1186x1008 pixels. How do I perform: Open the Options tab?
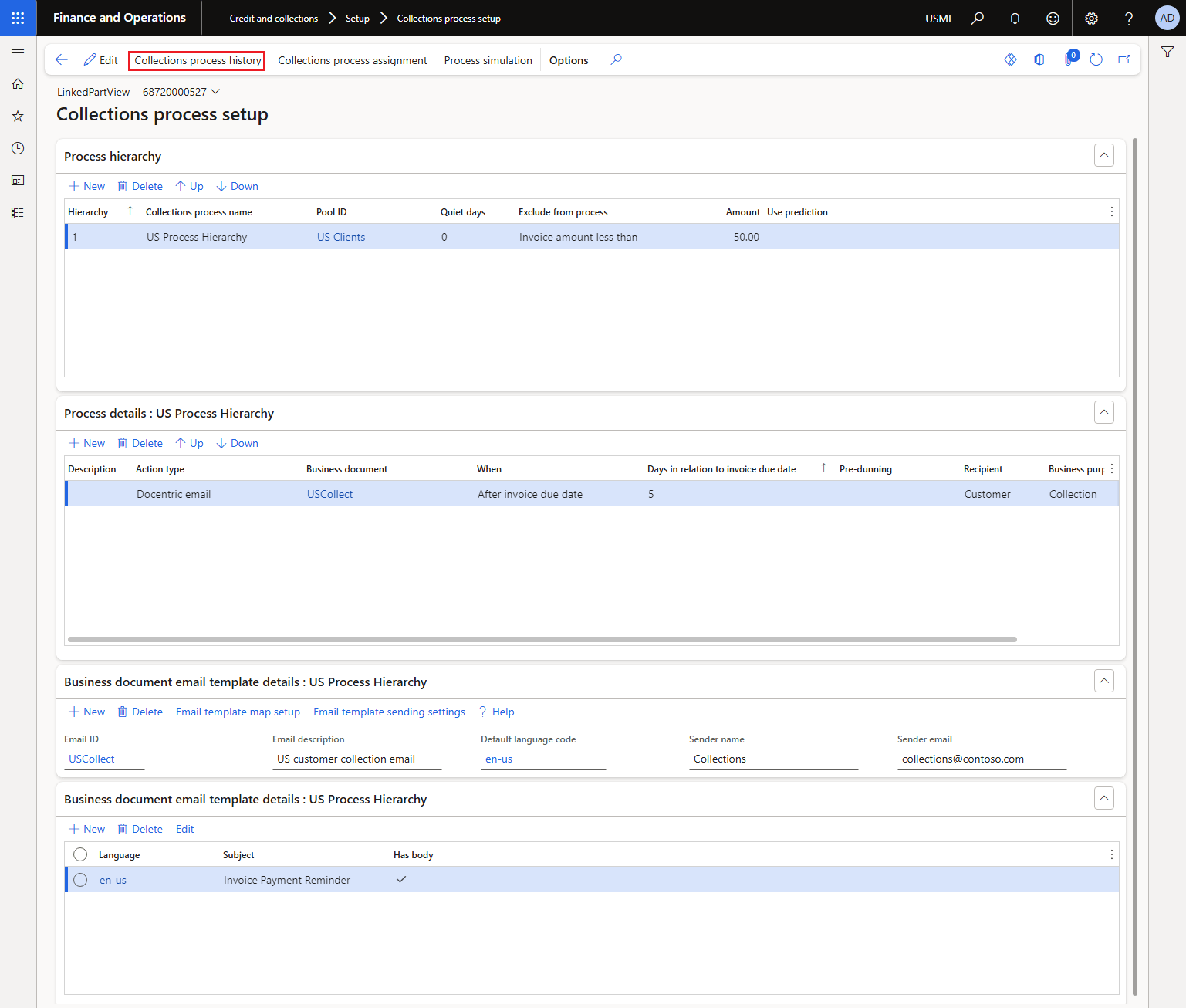(569, 60)
